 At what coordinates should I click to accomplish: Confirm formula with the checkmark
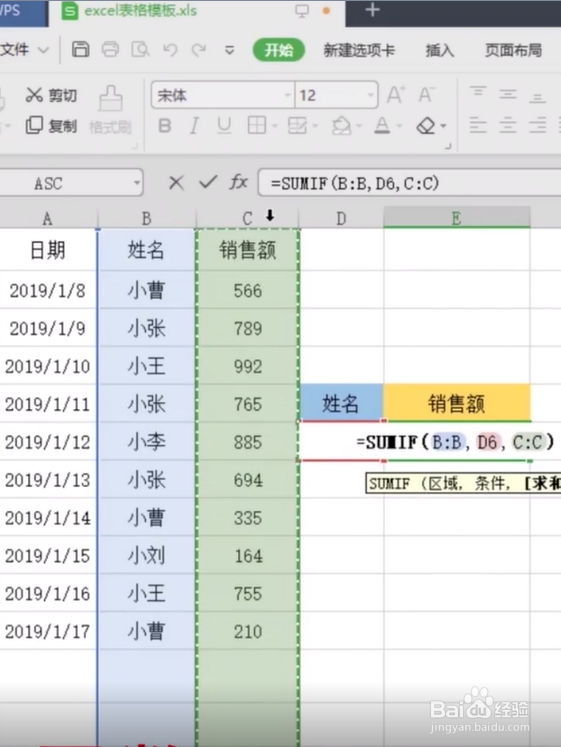[x=208, y=182]
